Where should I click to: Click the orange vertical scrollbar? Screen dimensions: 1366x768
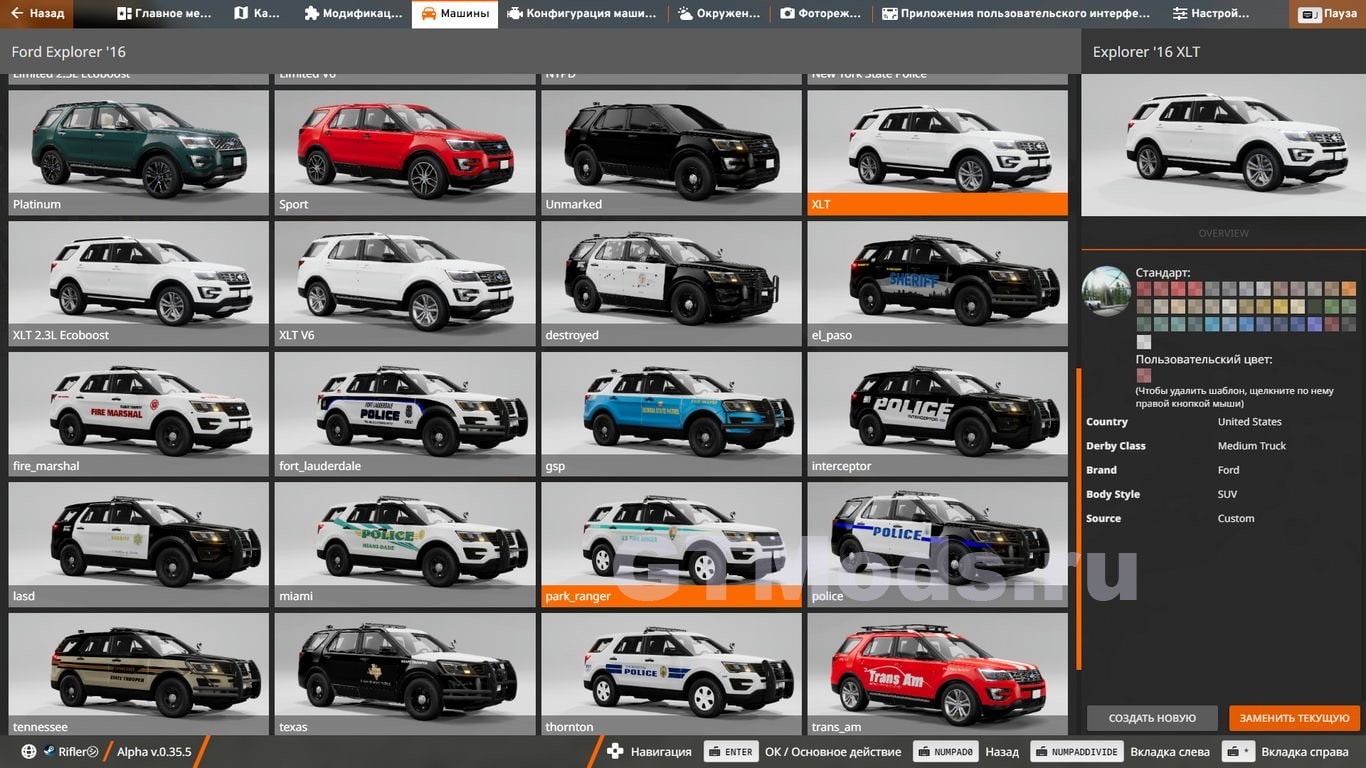[1078, 520]
